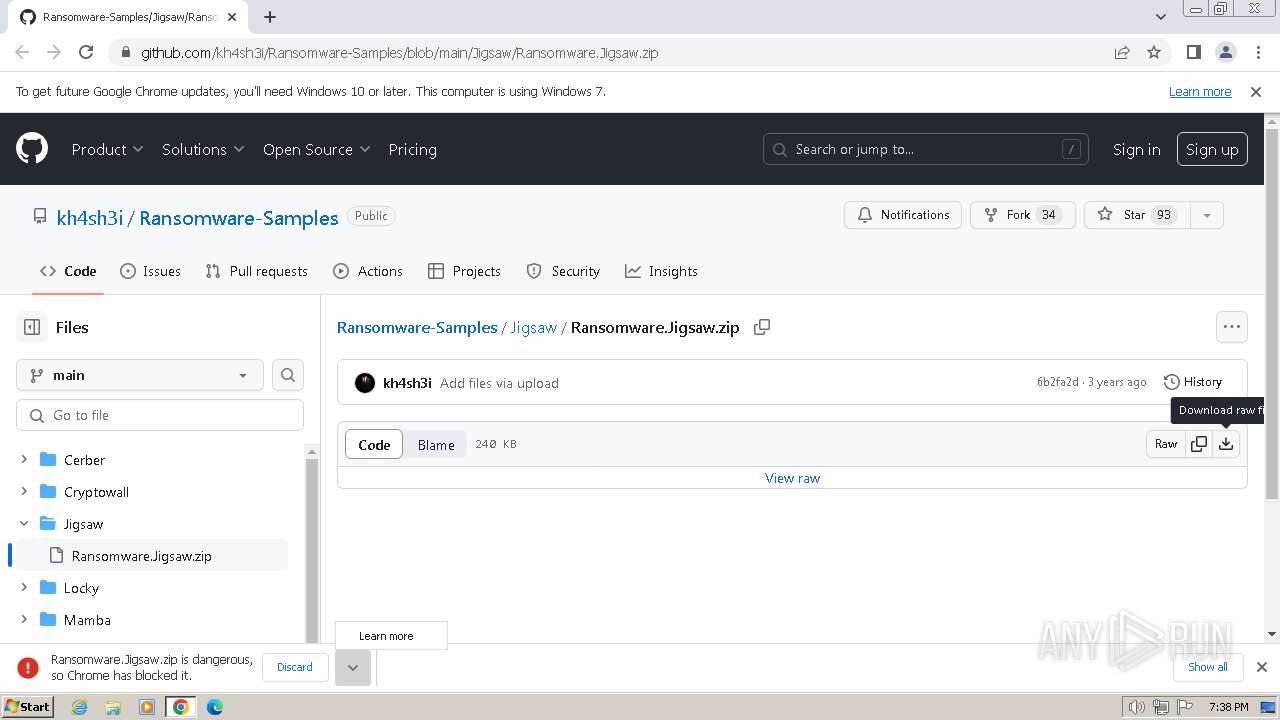Open the more file actions ellipsis button
Screen dimensions: 1280x720
[1232, 327]
